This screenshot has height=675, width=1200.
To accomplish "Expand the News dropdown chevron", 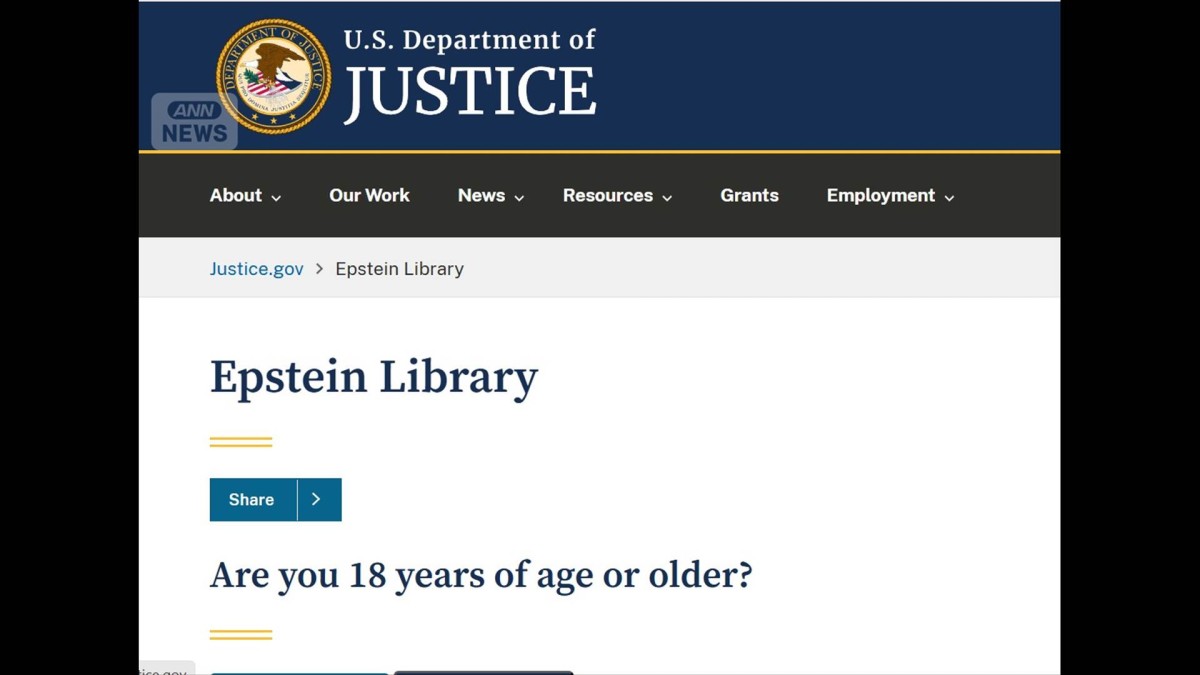I will (519, 198).
